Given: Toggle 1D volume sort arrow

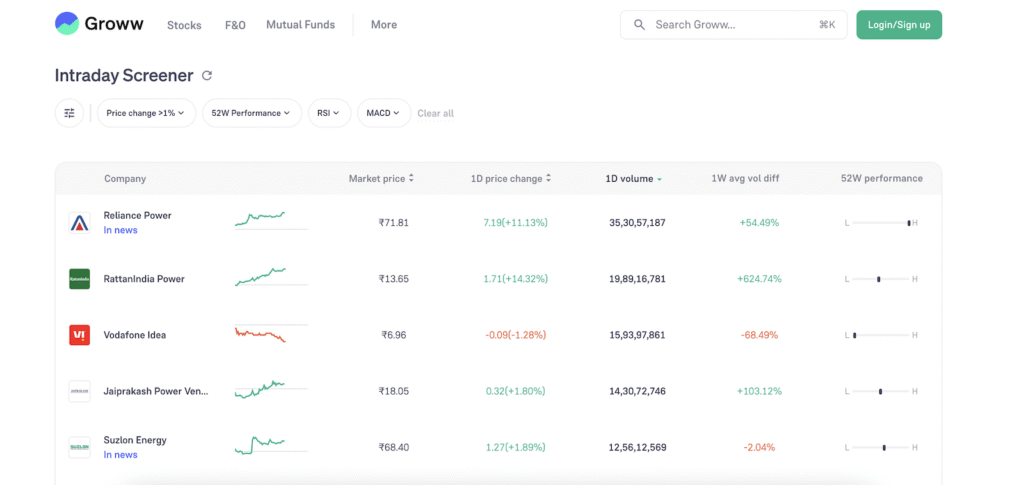Looking at the screenshot, I should pyautogui.click(x=660, y=179).
